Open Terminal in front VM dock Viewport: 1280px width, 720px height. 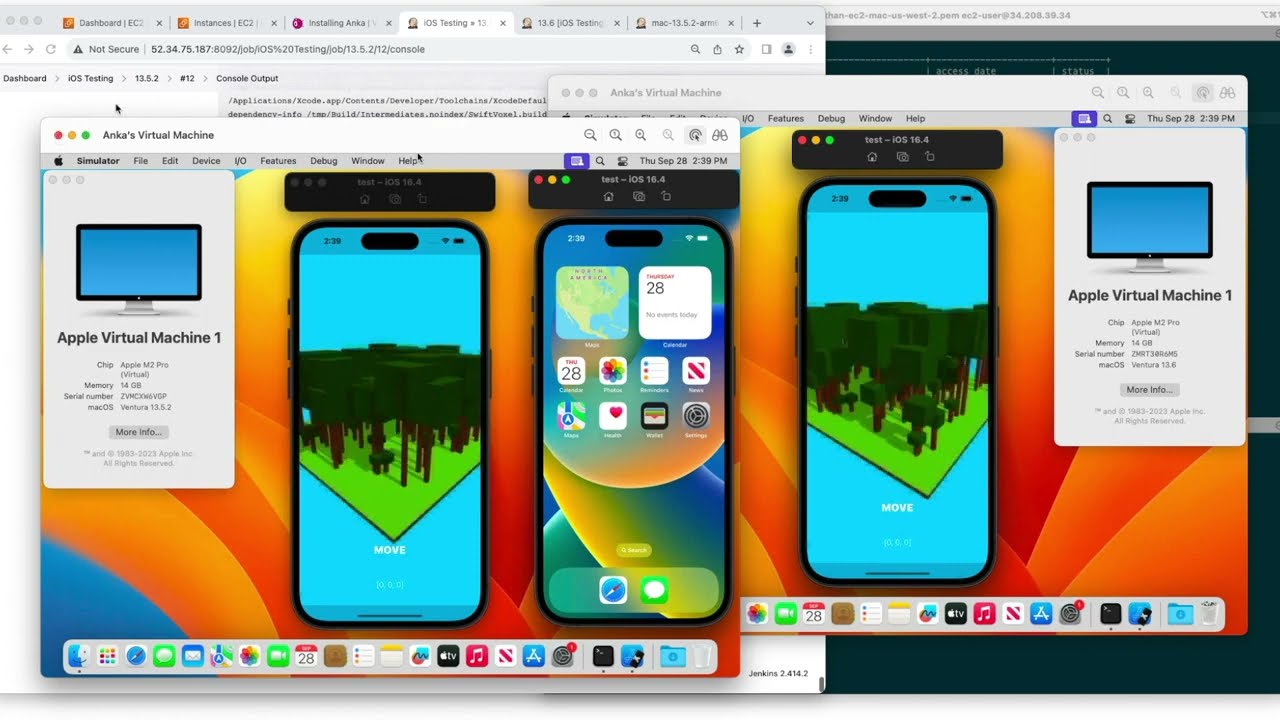pyautogui.click(x=603, y=656)
